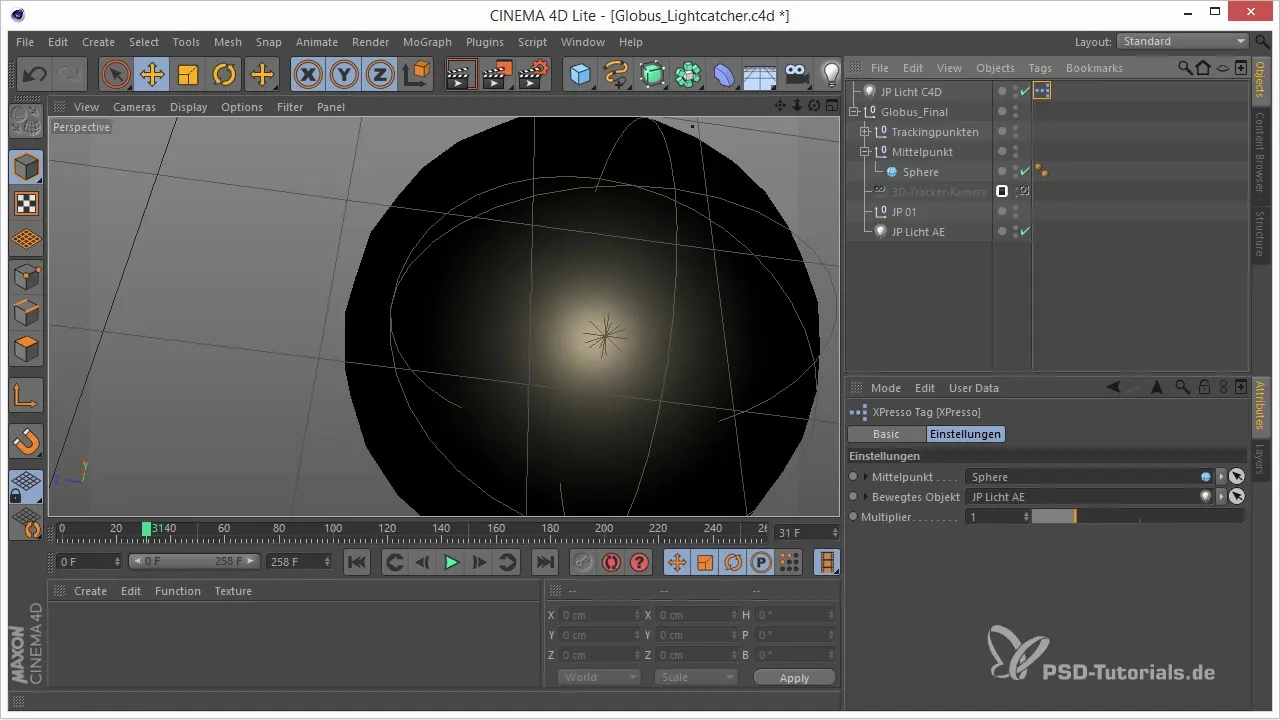The height and width of the screenshot is (720, 1280).
Task: Switch to the Basic tab
Action: [x=886, y=434]
